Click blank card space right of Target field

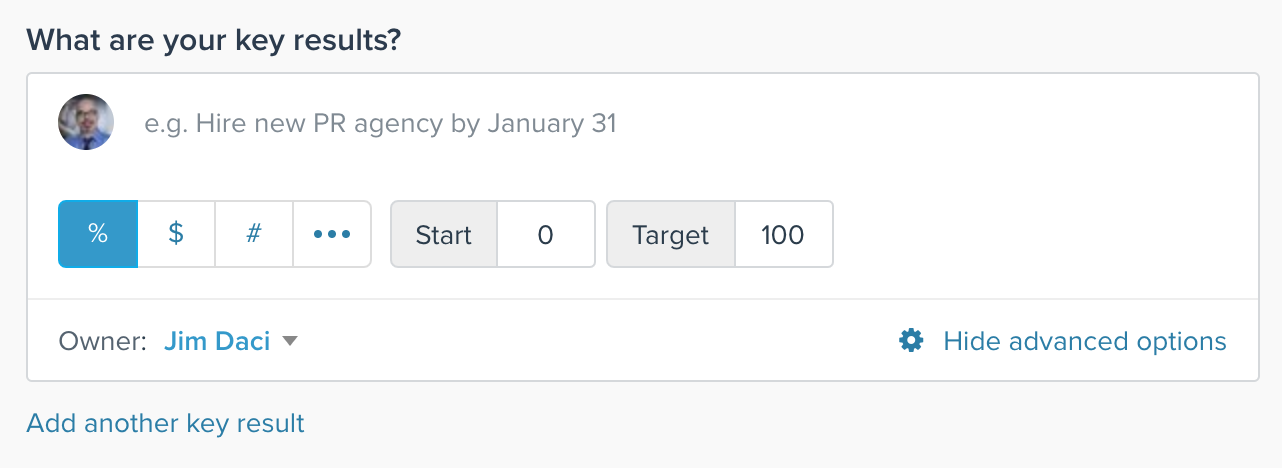1045,235
